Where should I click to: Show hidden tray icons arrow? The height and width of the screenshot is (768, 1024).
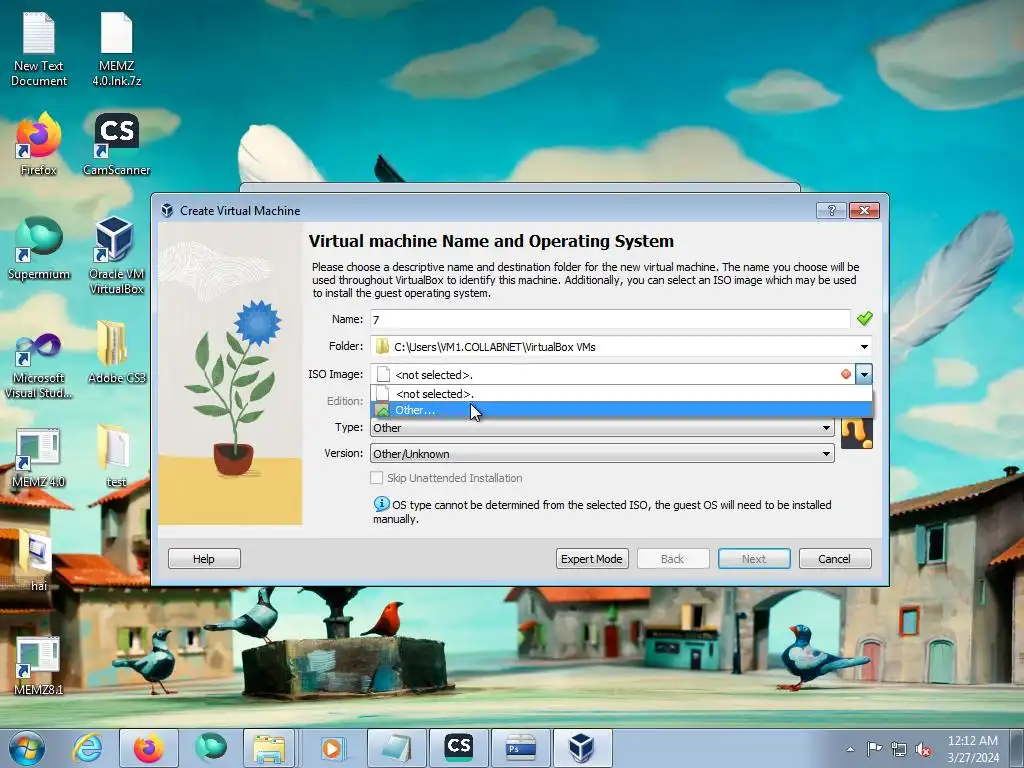(850, 750)
